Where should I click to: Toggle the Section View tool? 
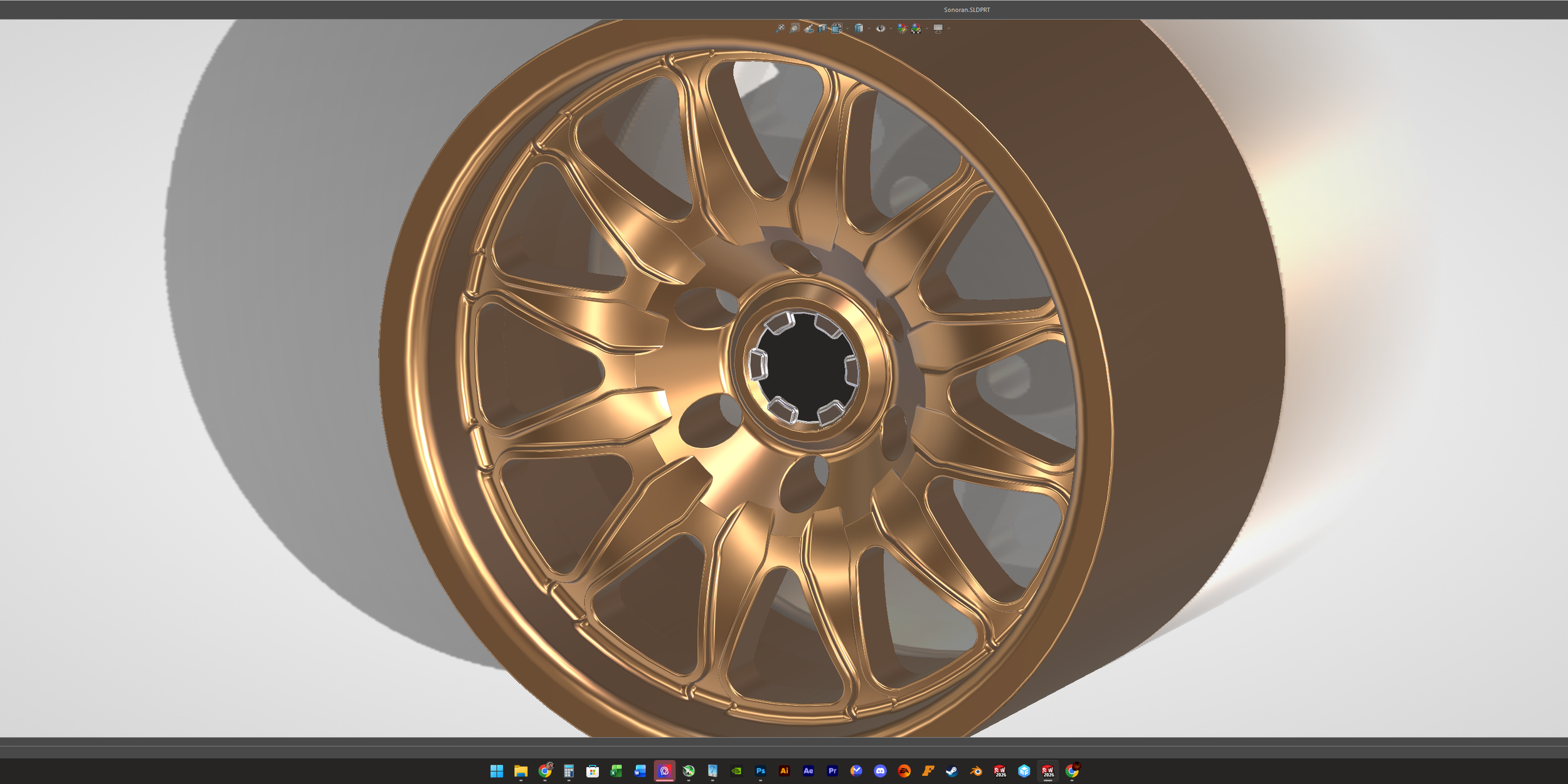click(822, 28)
